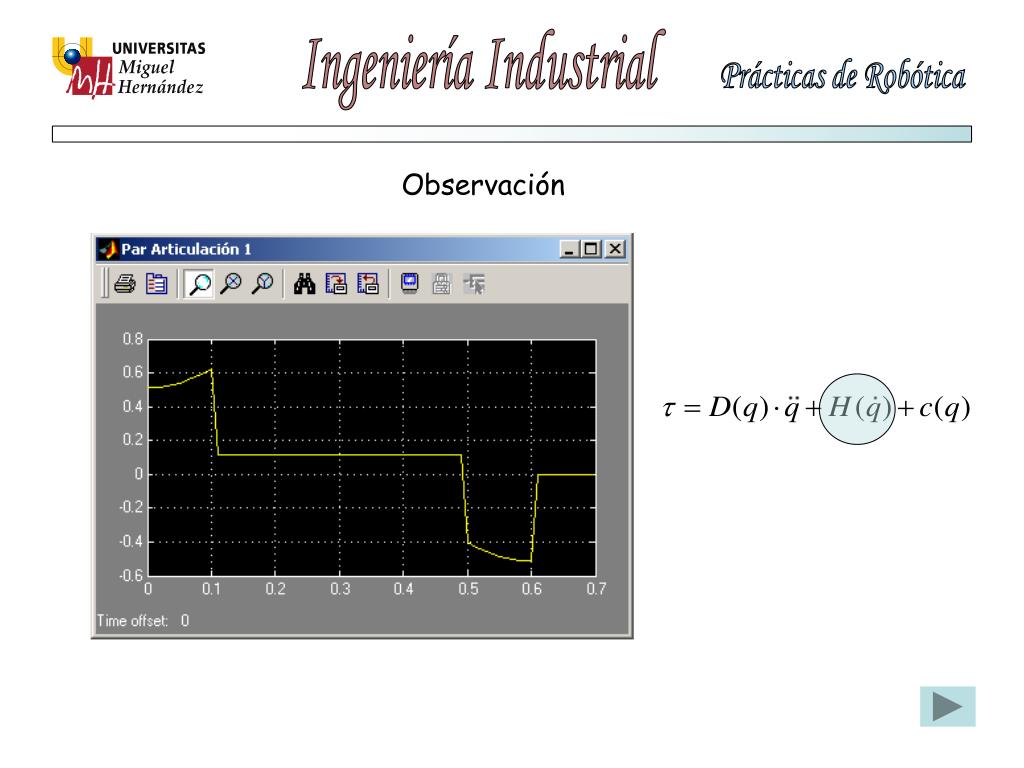Click the -0.6 y-axis label
Image resolution: width=1024 pixels, height=768 pixels.
(131, 575)
